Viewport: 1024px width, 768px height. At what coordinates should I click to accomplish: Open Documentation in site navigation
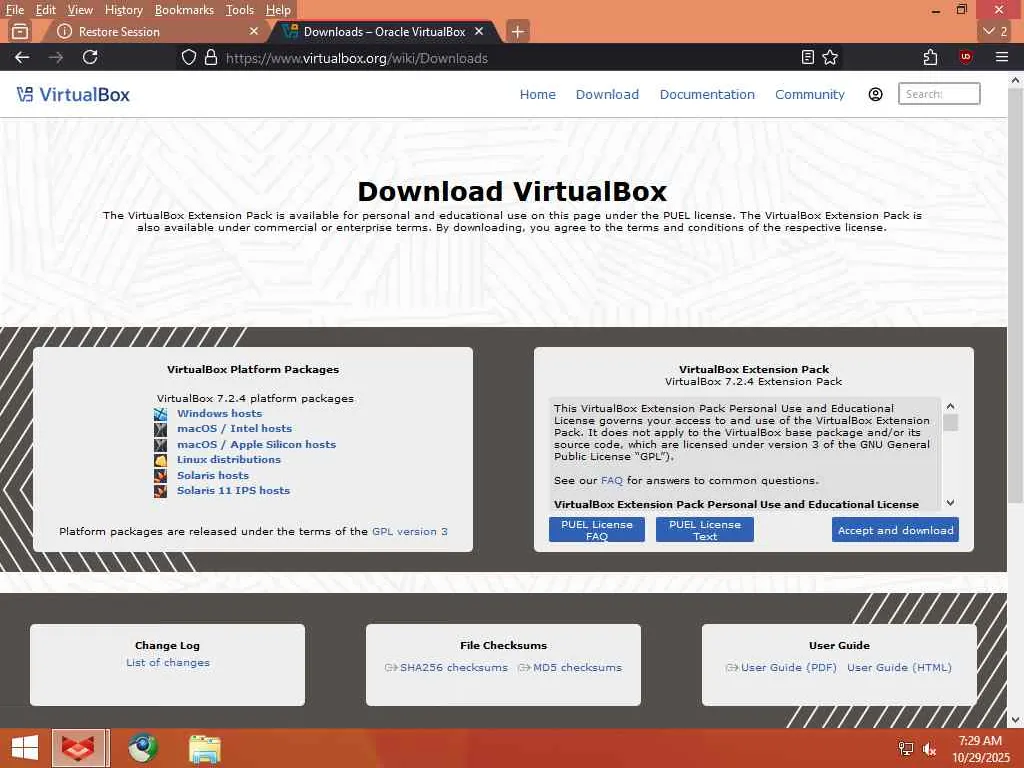click(x=707, y=95)
